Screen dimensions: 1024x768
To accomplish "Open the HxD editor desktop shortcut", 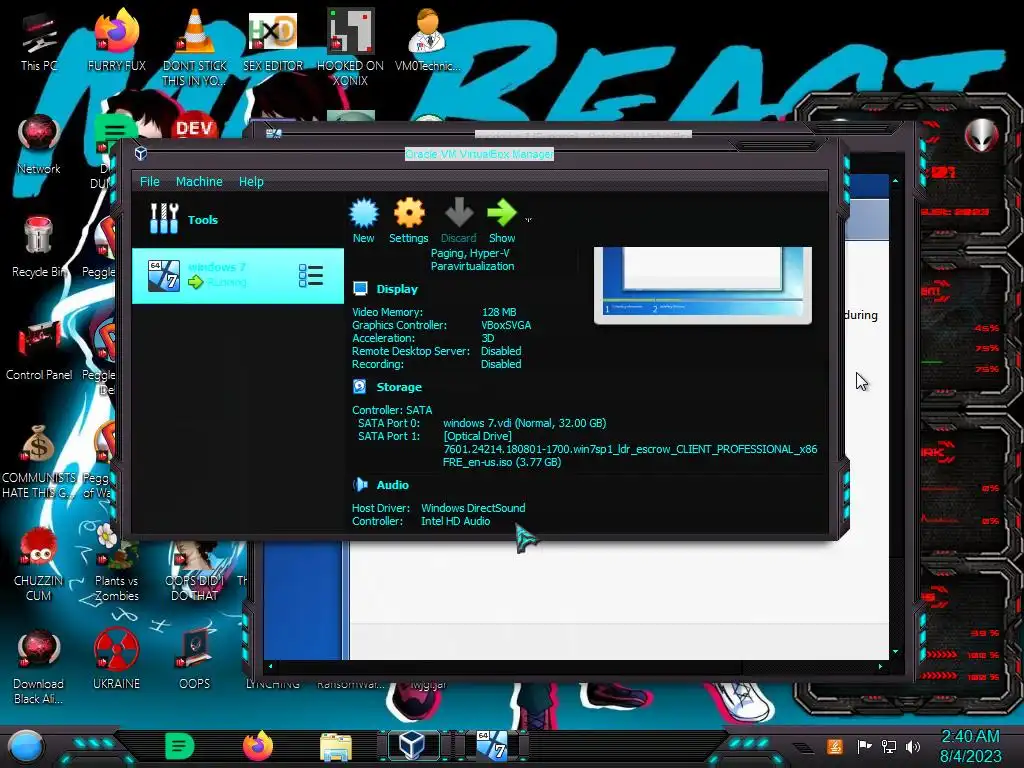I will tap(272, 40).
